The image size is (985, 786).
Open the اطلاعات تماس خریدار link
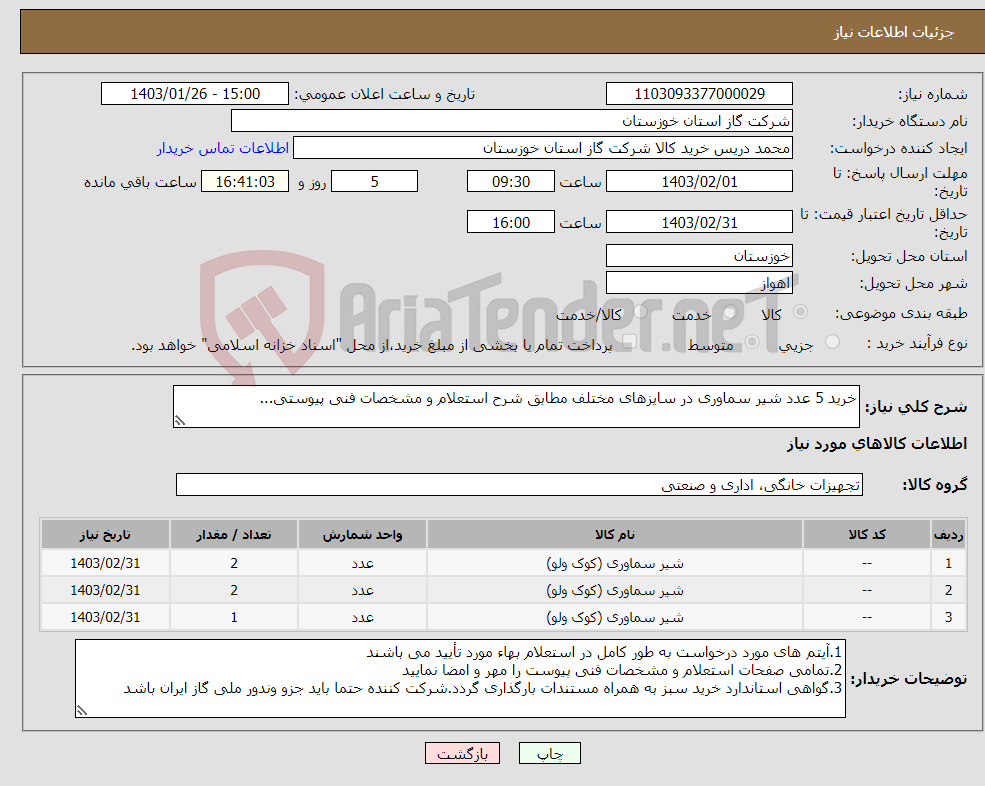[222, 148]
